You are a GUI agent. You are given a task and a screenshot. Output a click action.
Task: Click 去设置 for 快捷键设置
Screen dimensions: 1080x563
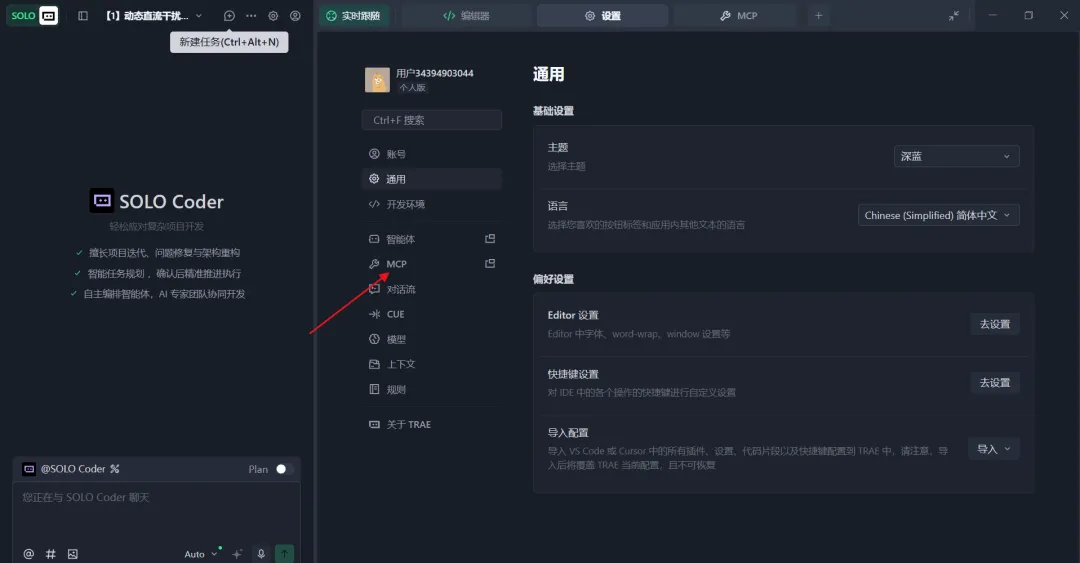(995, 382)
